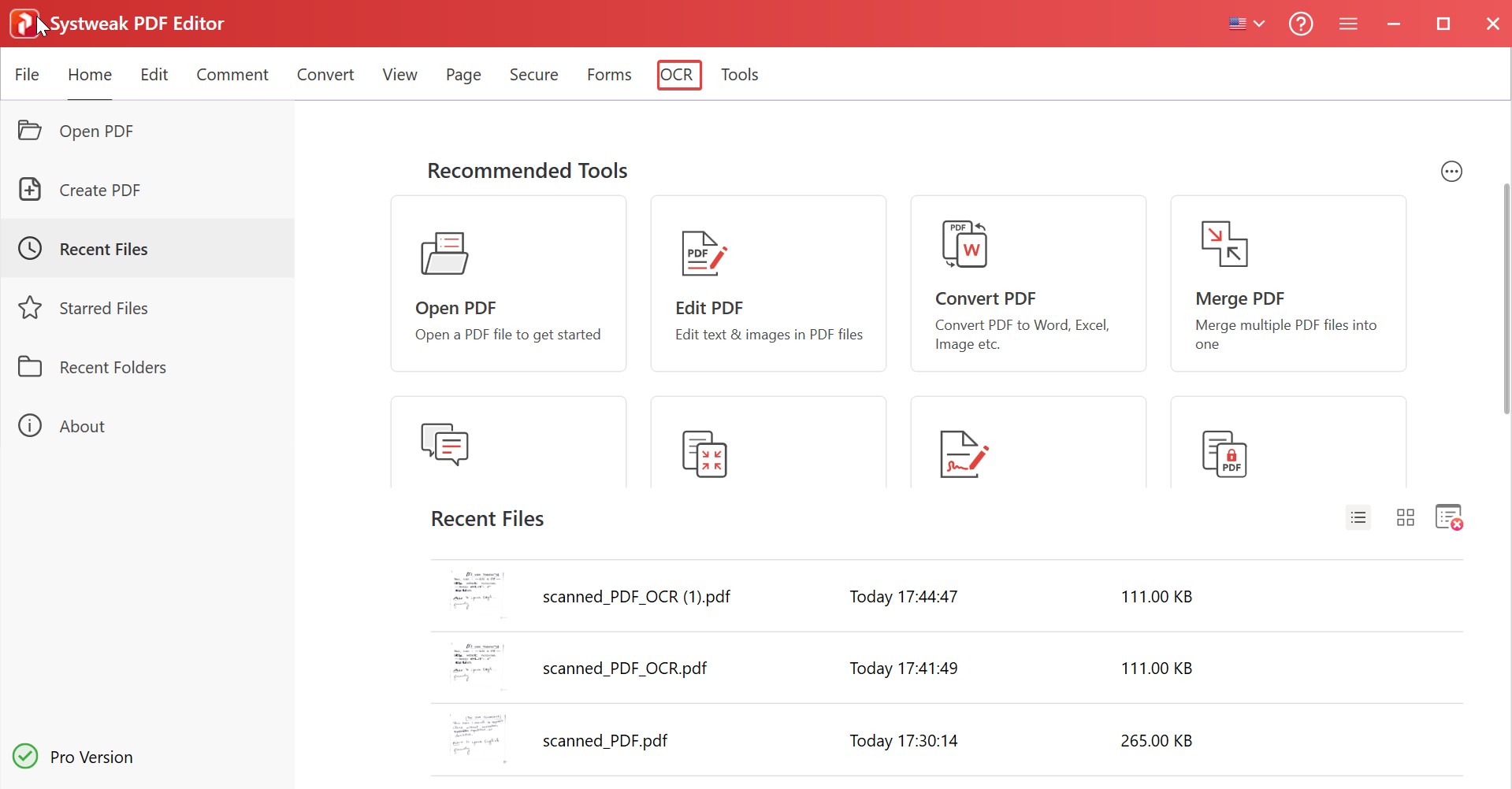Click the sign PDF tool icon

tap(964, 454)
